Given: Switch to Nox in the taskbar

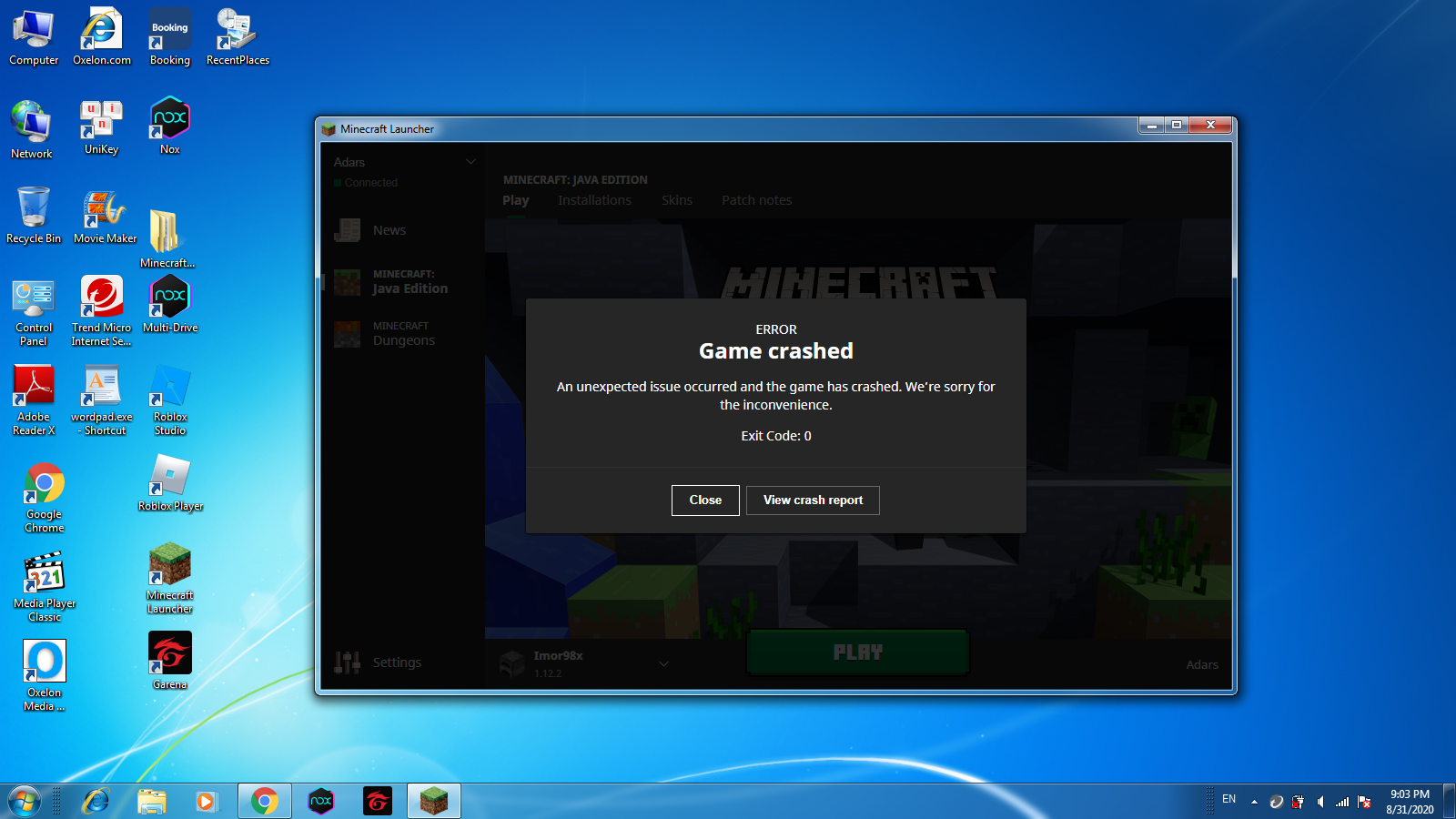Looking at the screenshot, I should click(x=321, y=802).
